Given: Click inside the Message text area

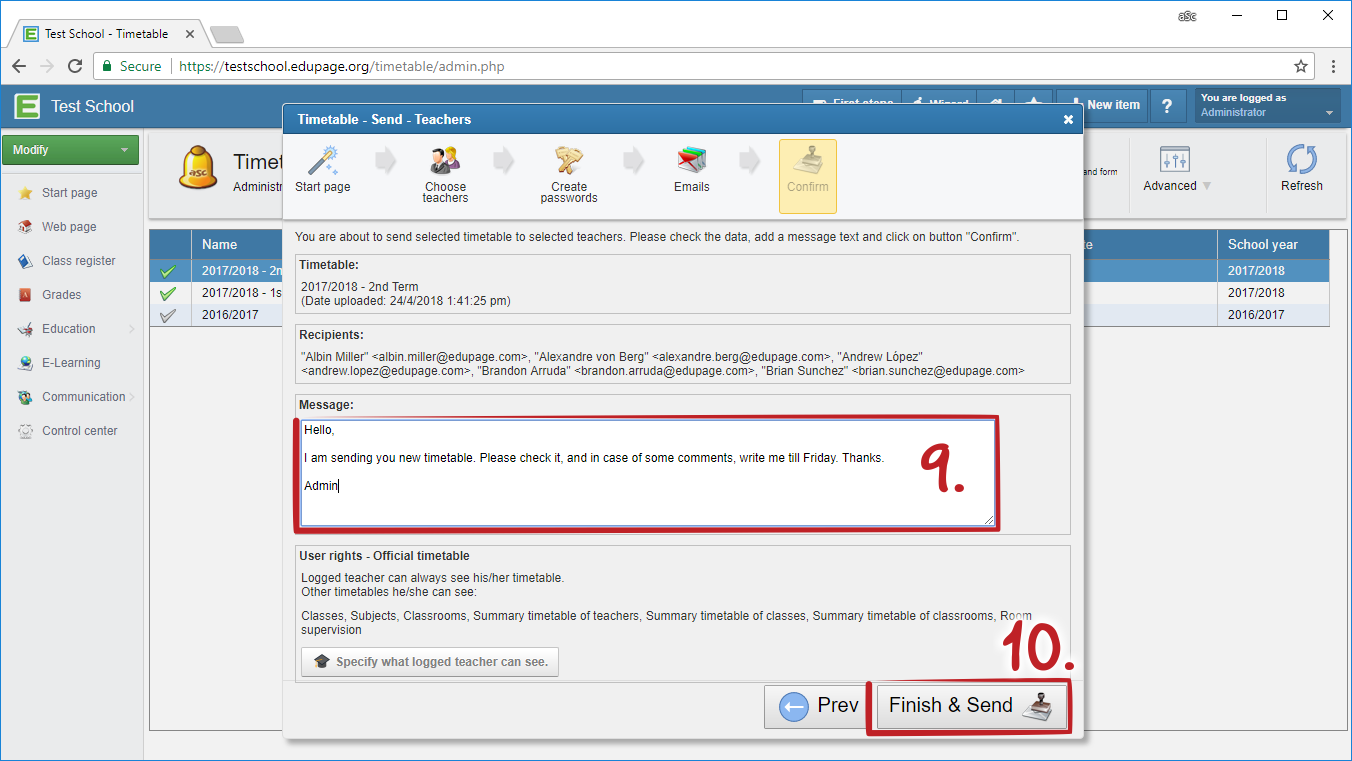Looking at the screenshot, I should pyautogui.click(x=647, y=472).
